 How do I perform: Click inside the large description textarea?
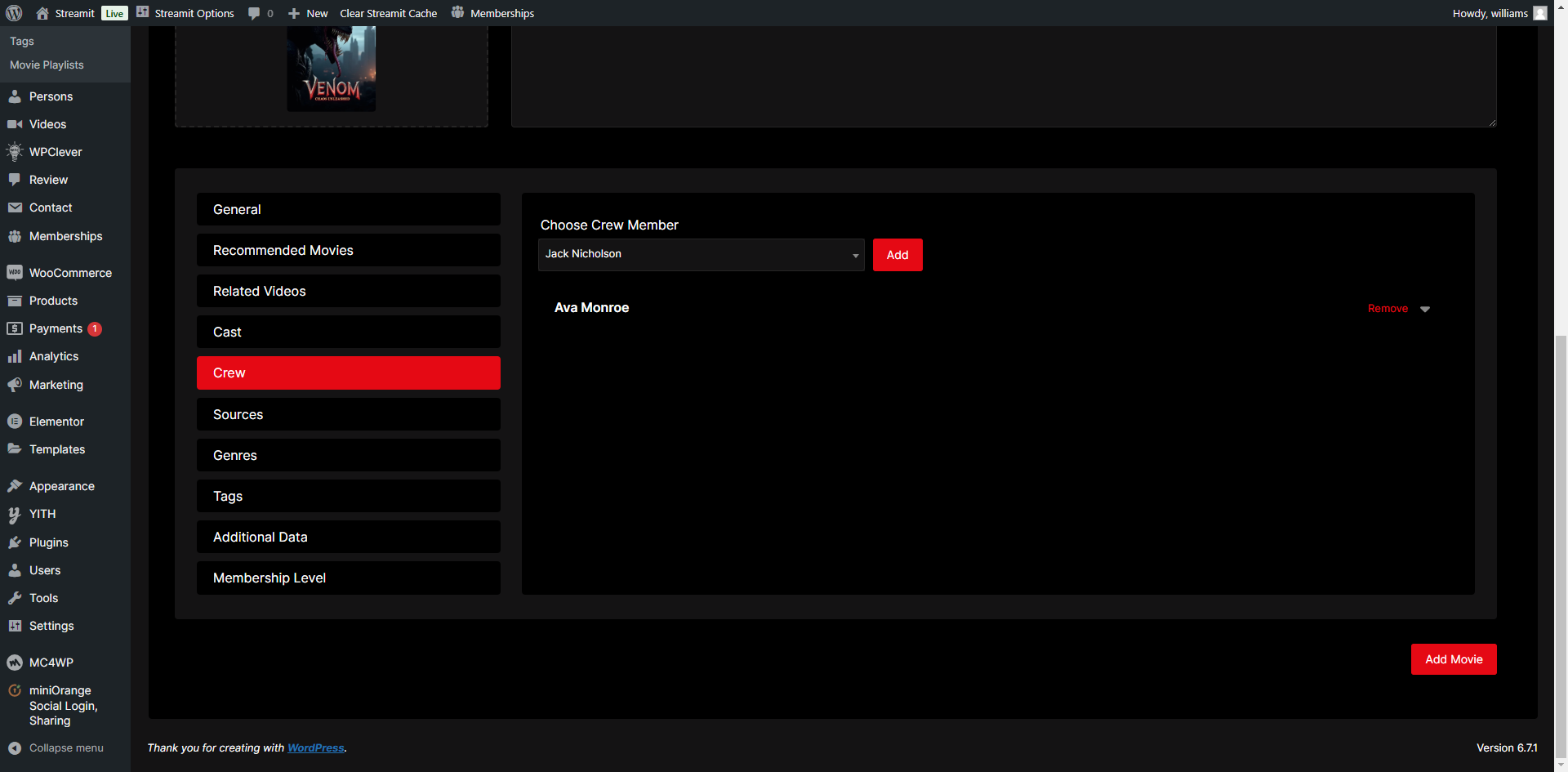pos(1004,76)
